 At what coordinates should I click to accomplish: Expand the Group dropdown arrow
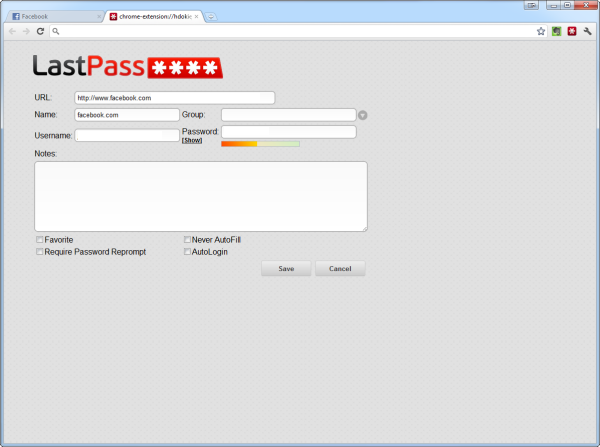click(x=362, y=115)
